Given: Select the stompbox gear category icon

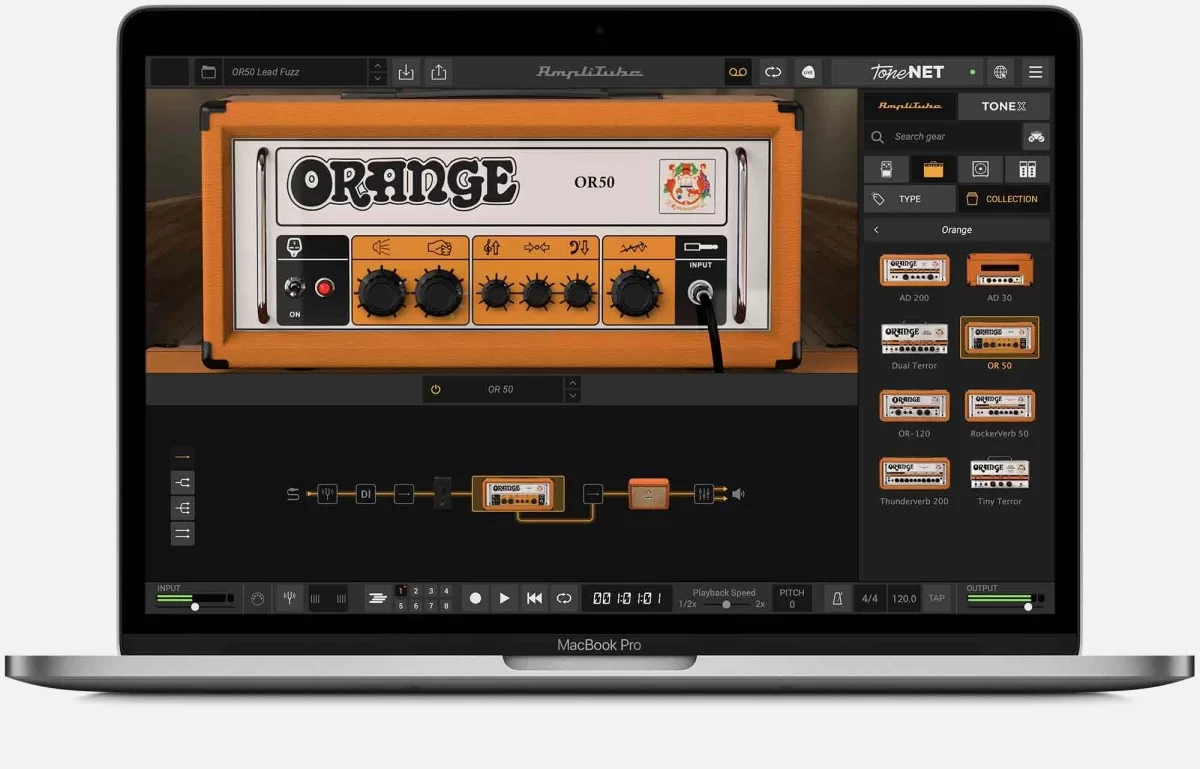Looking at the screenshot, I should (x=885, y=168).
